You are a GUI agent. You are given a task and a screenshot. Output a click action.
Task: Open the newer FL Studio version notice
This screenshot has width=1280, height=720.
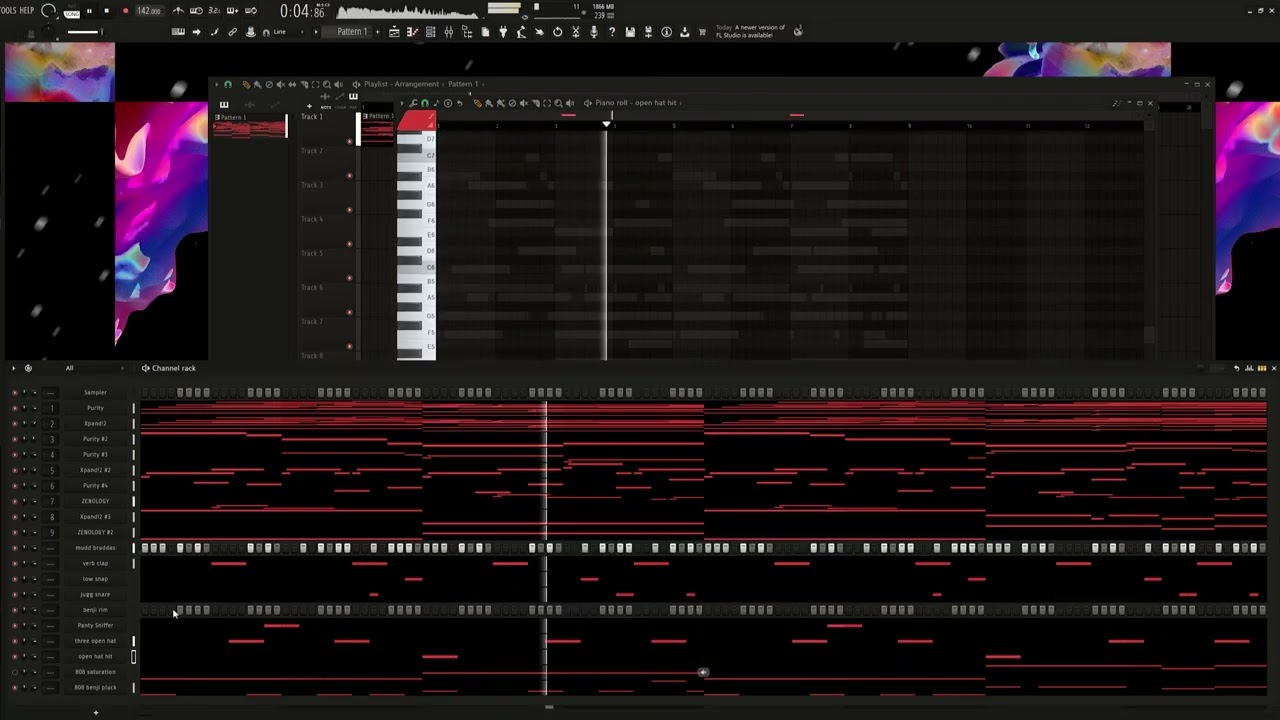pos(751,32)
